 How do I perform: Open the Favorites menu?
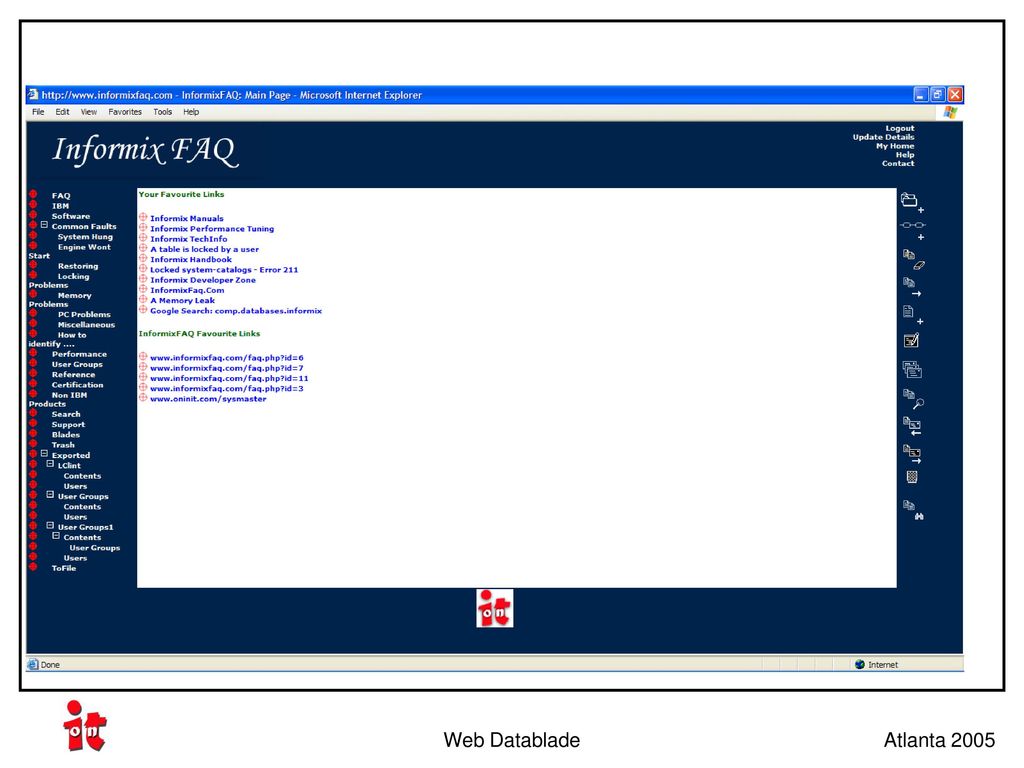click(125, 112)
